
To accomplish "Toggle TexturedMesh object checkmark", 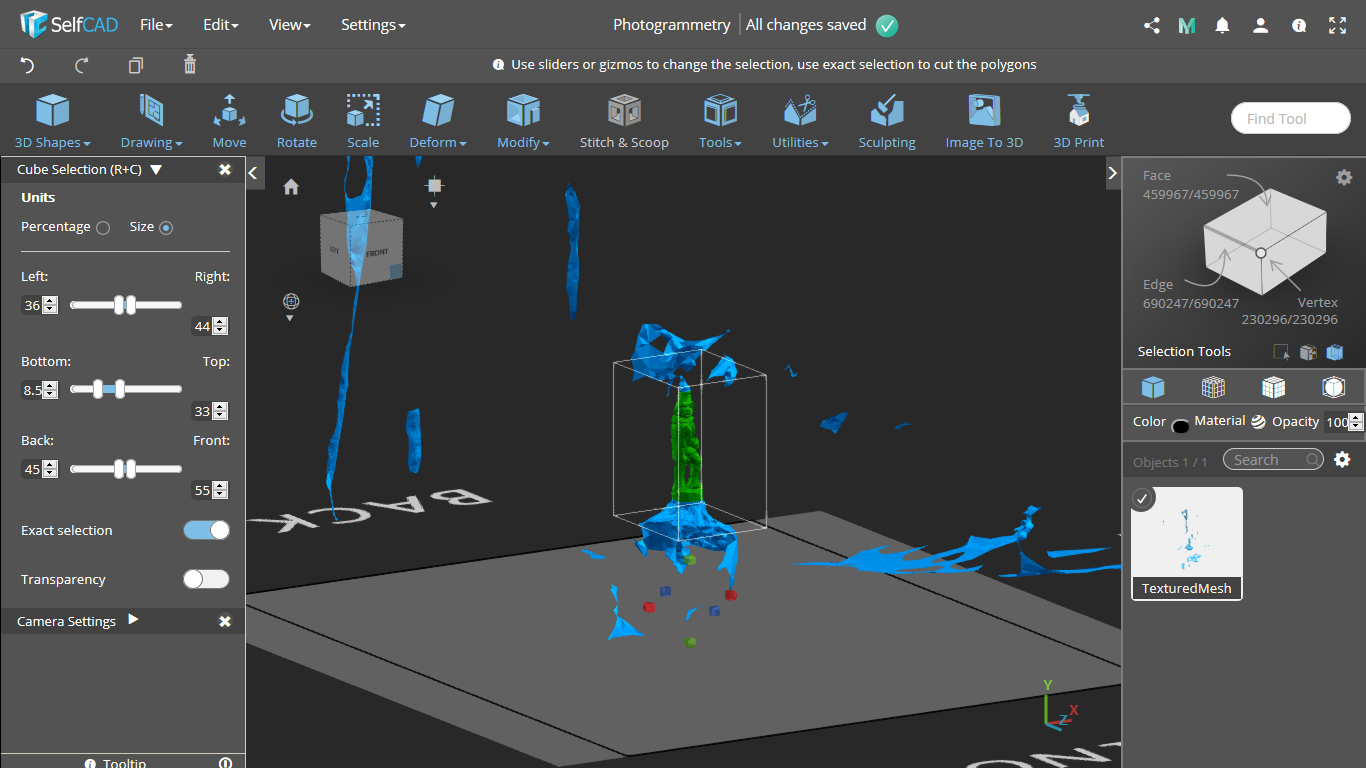I will click(1143, 498).
